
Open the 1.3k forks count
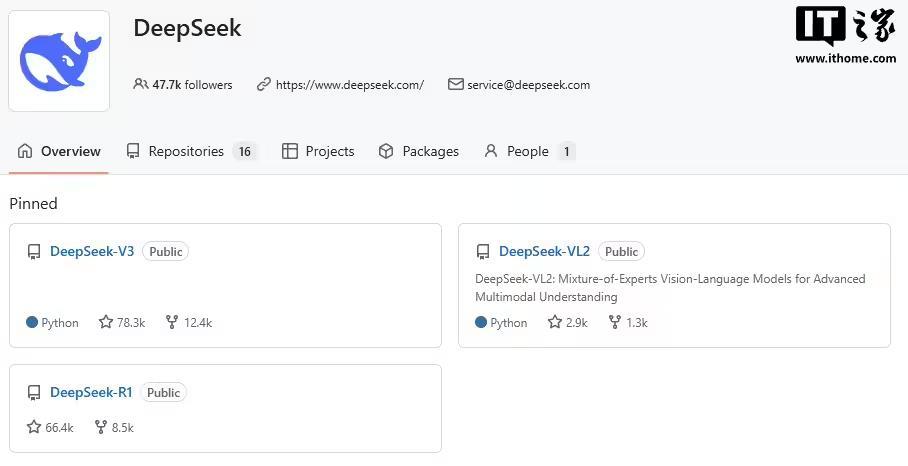click(637, 322)
